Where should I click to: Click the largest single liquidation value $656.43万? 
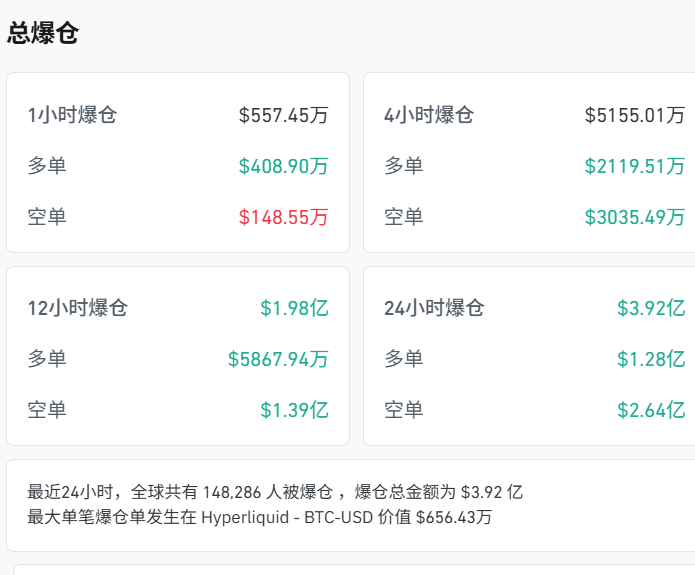tap(454, 517)
